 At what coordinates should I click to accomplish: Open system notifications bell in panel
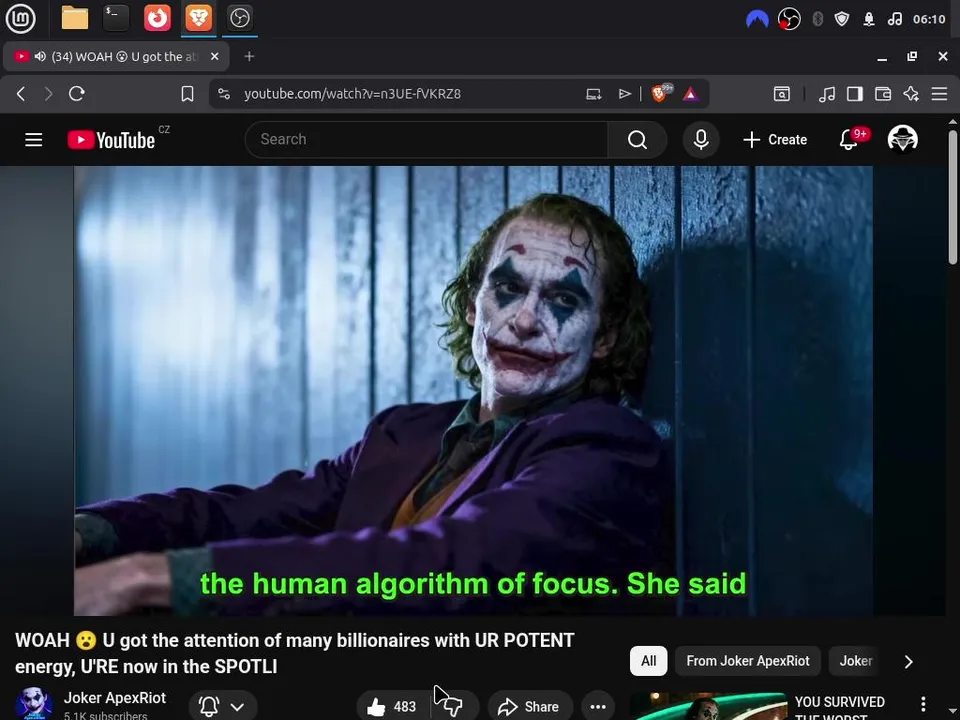(869, 20)
